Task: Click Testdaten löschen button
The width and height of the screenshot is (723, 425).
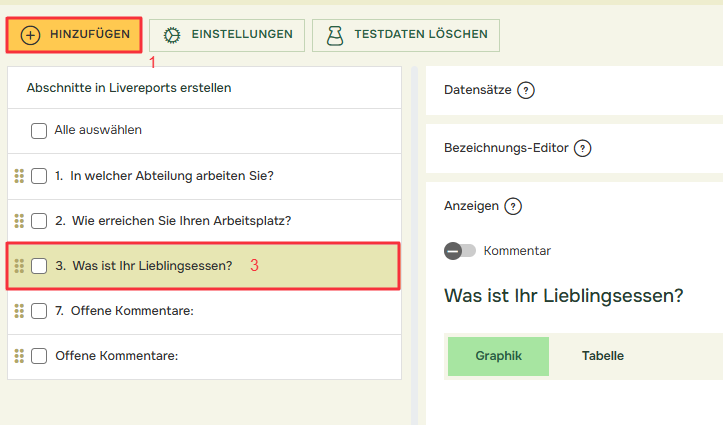Action: coord(406,35)
